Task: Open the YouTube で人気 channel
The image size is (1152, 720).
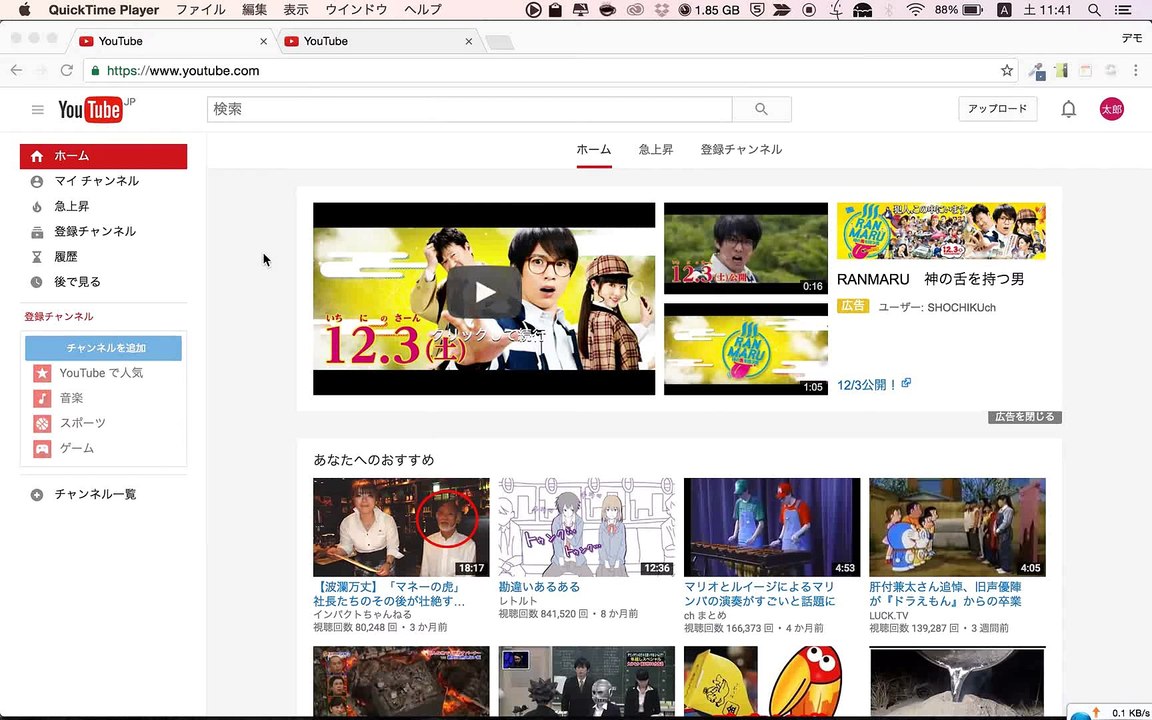Action: (x=103, y=373)
